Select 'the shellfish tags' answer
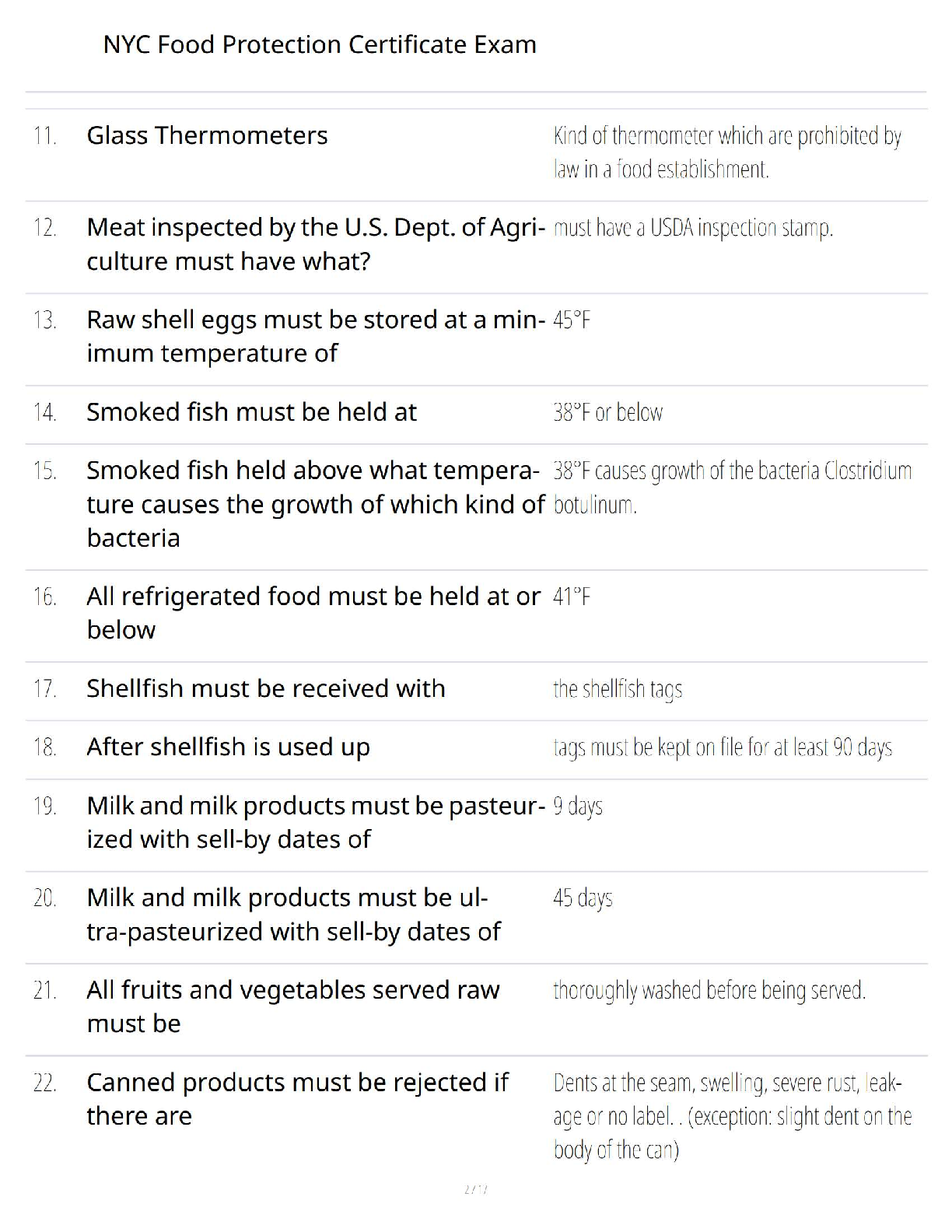Screen dimensions: 952x1232 point(618,689)
